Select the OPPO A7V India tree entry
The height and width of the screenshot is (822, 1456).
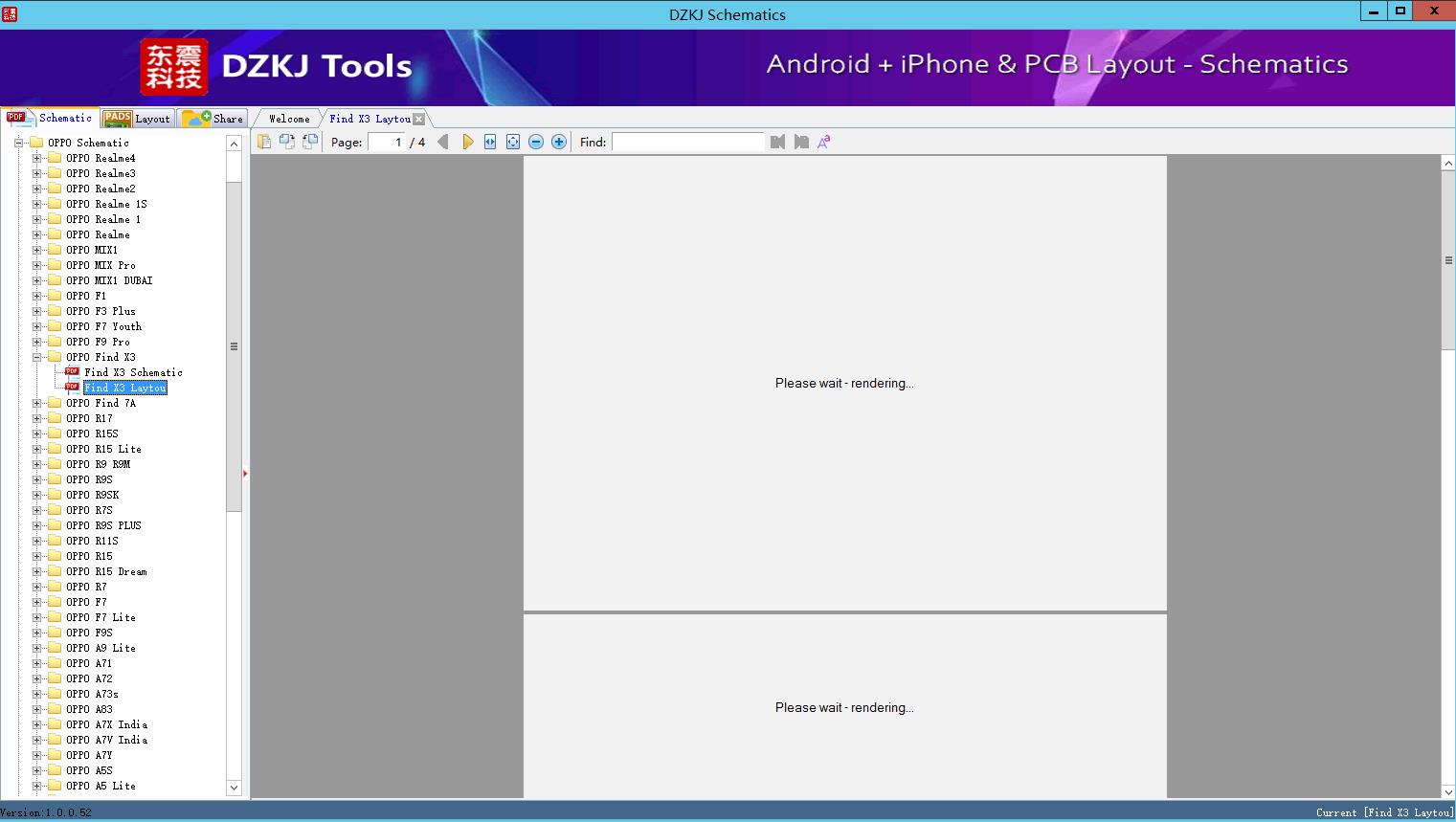[x=106, y=740]
